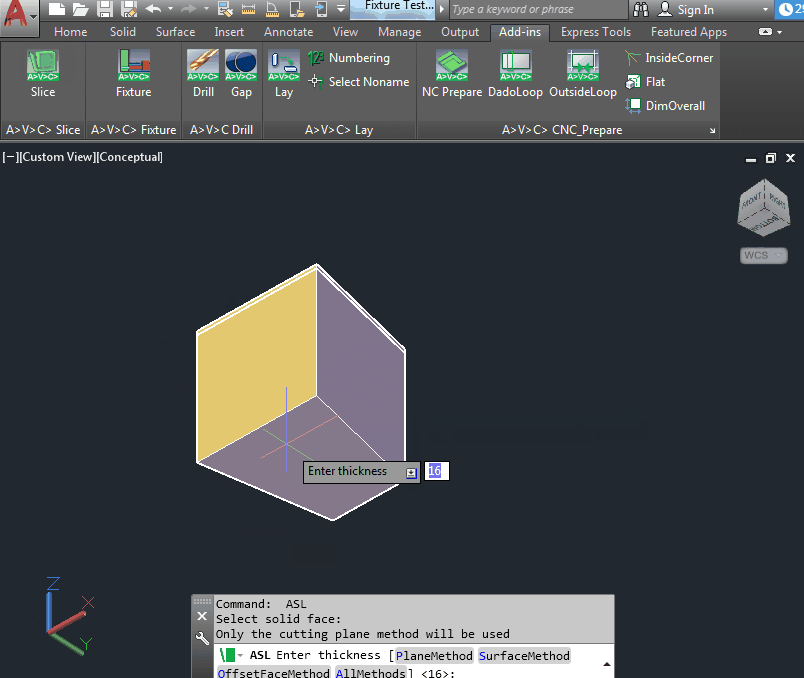The width and height of the screenshot is (804, 678).
Task: Launch the Drill tool
Action: 203,74
